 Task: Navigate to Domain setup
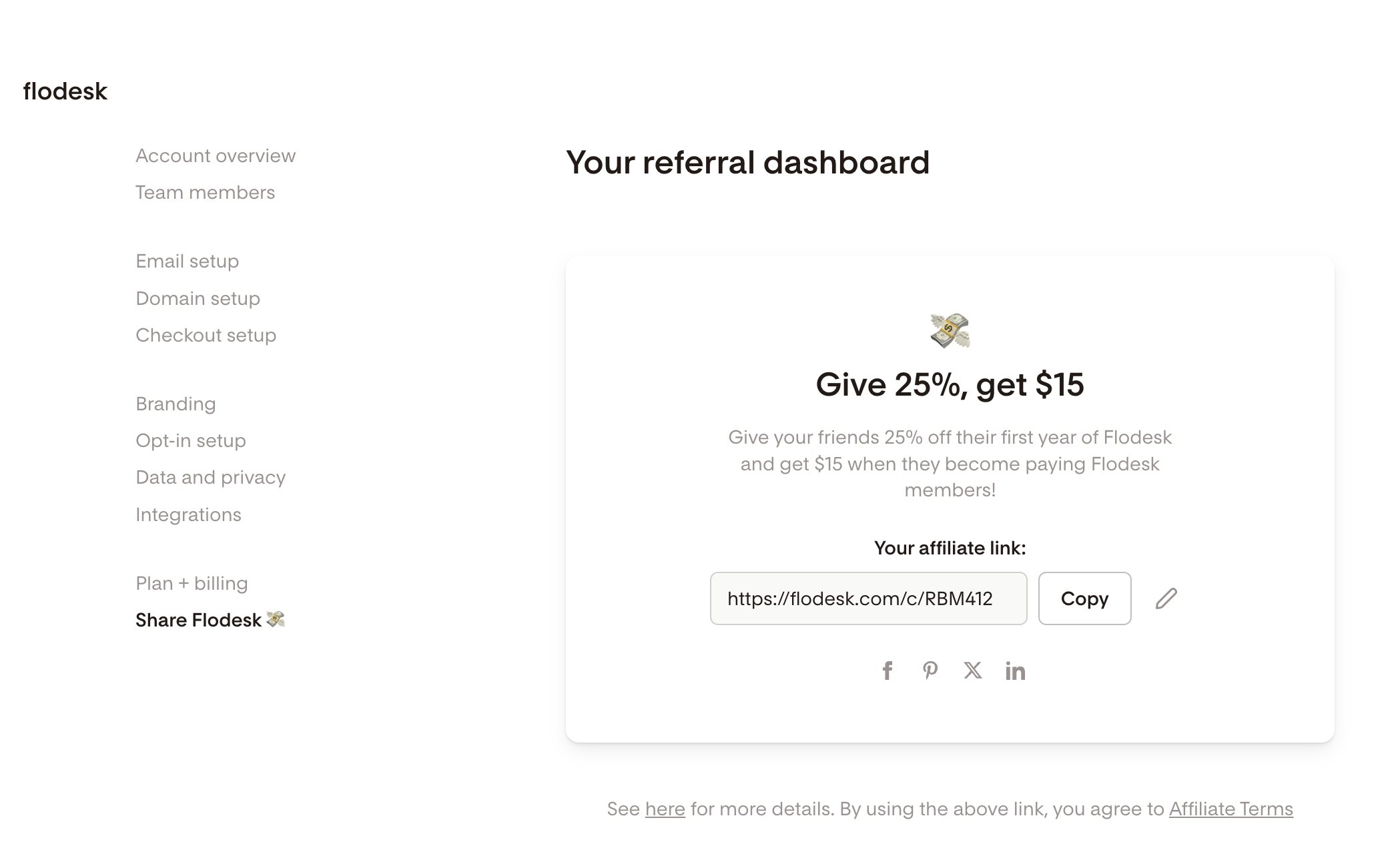198,298
